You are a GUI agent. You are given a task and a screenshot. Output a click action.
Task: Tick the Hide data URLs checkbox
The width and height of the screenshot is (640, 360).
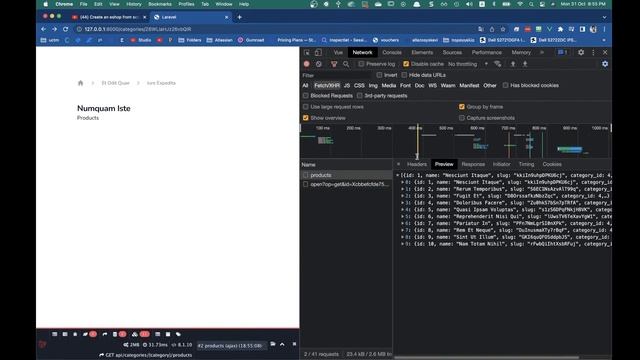[x=404, y=75]
